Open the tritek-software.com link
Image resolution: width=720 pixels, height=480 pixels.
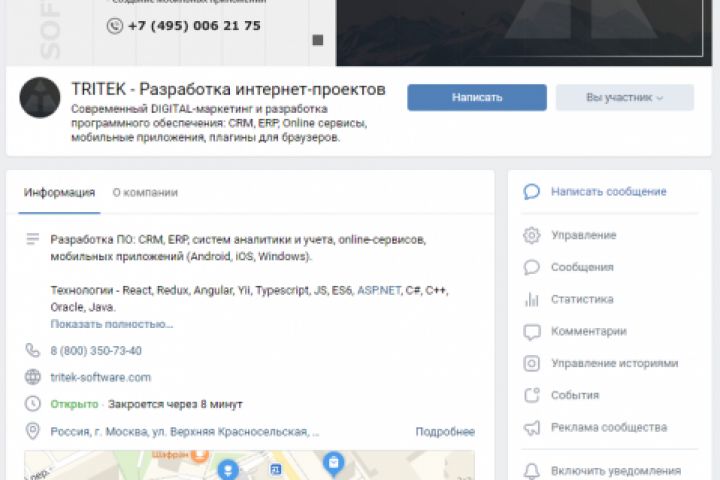click(101, 378)
